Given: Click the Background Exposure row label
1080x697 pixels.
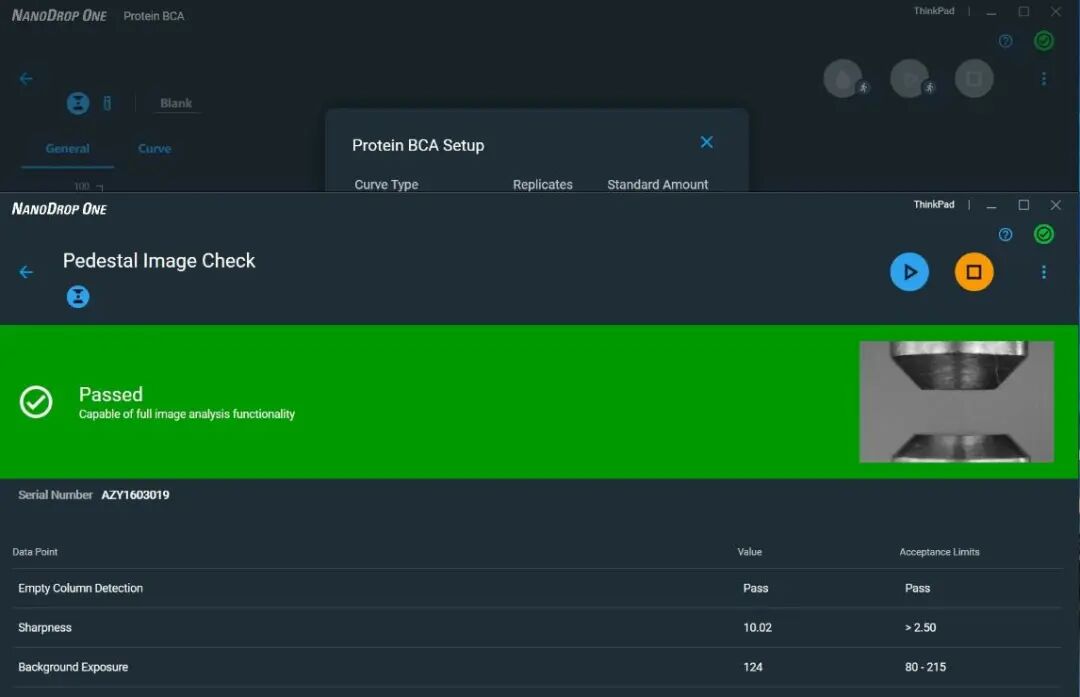Looking at the screenshot, I should [x=73, y=667].
